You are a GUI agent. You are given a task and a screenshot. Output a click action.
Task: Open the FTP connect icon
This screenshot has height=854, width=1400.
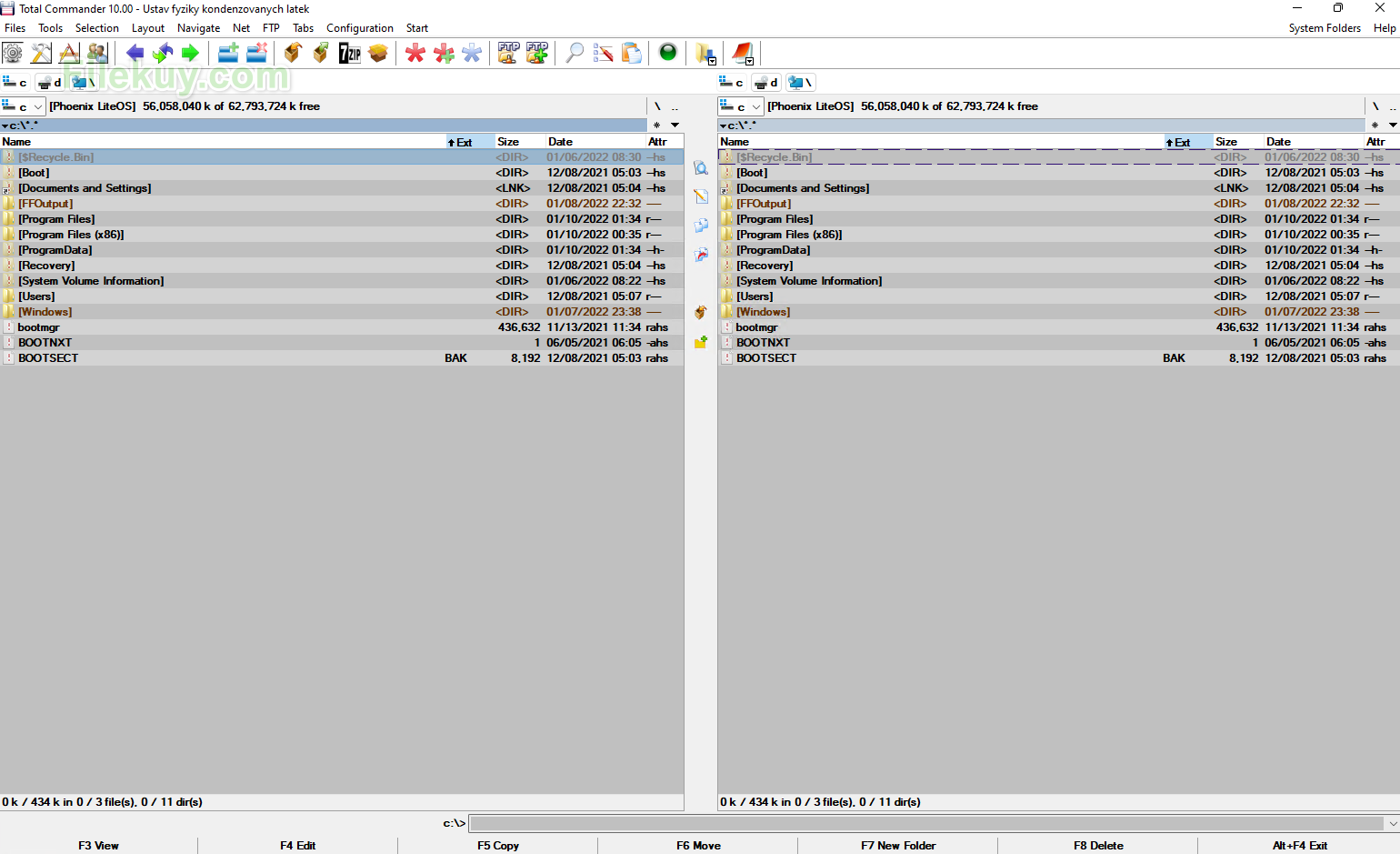point(508,53)
